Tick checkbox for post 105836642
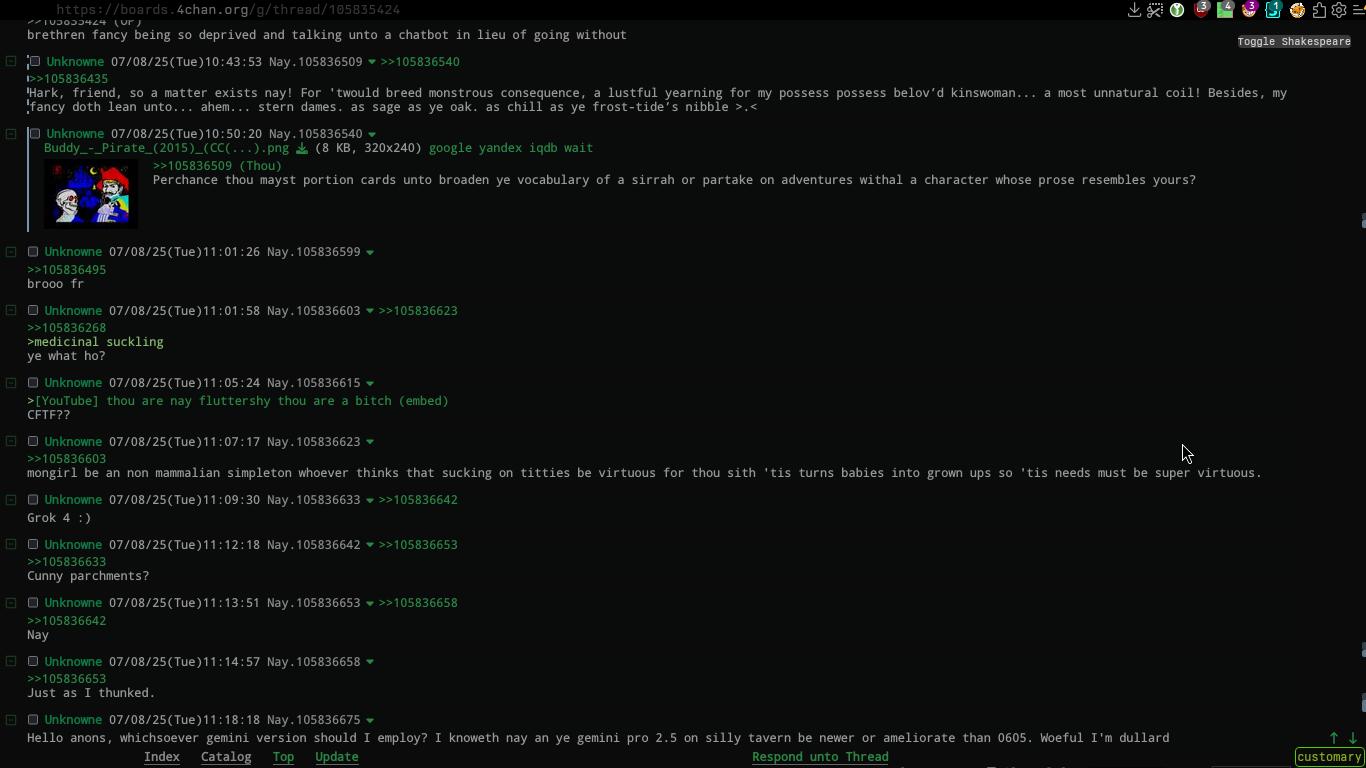The image size is (1366, 768). click(33, 545)
